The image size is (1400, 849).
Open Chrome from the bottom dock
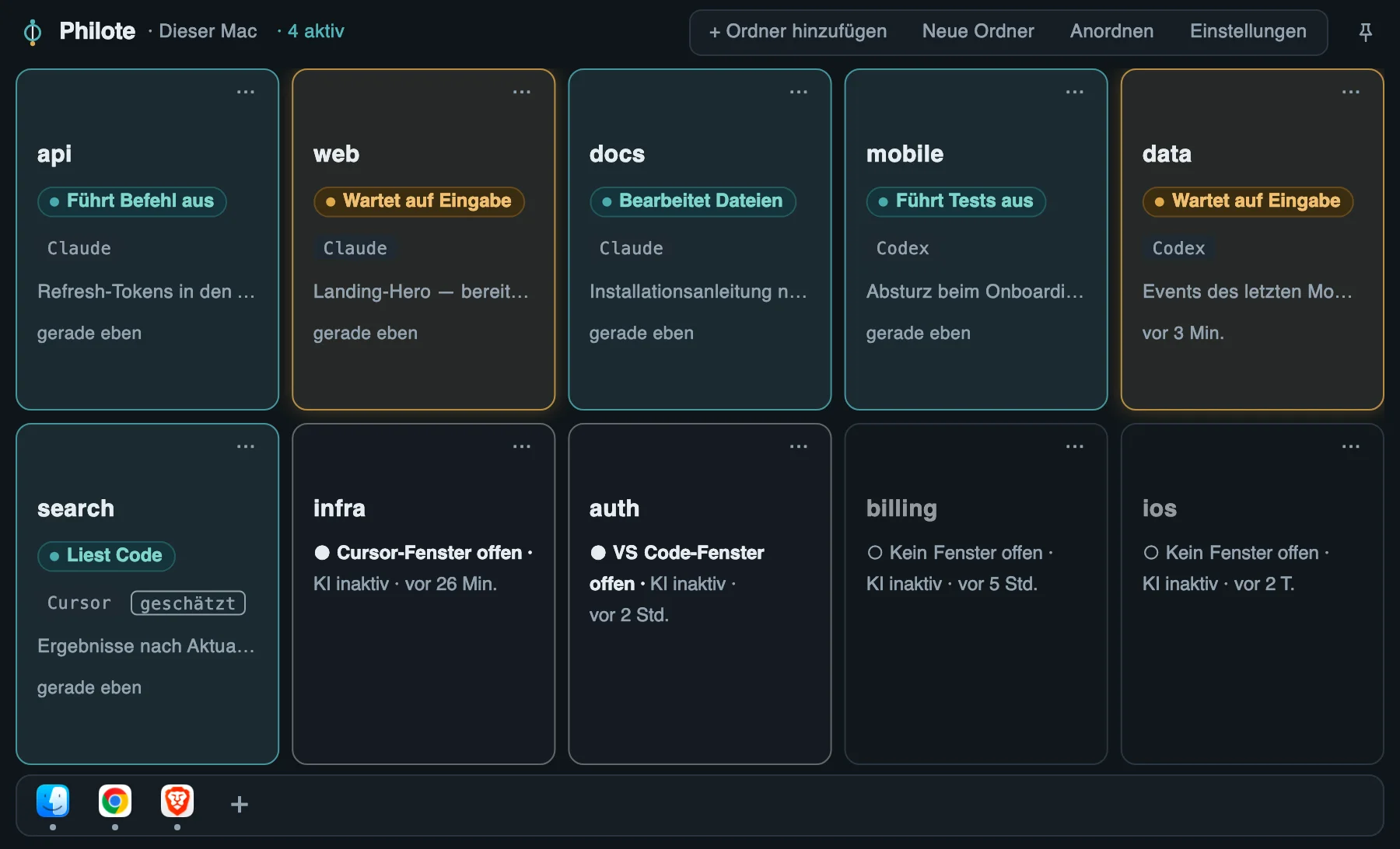[x=115, y=801]
